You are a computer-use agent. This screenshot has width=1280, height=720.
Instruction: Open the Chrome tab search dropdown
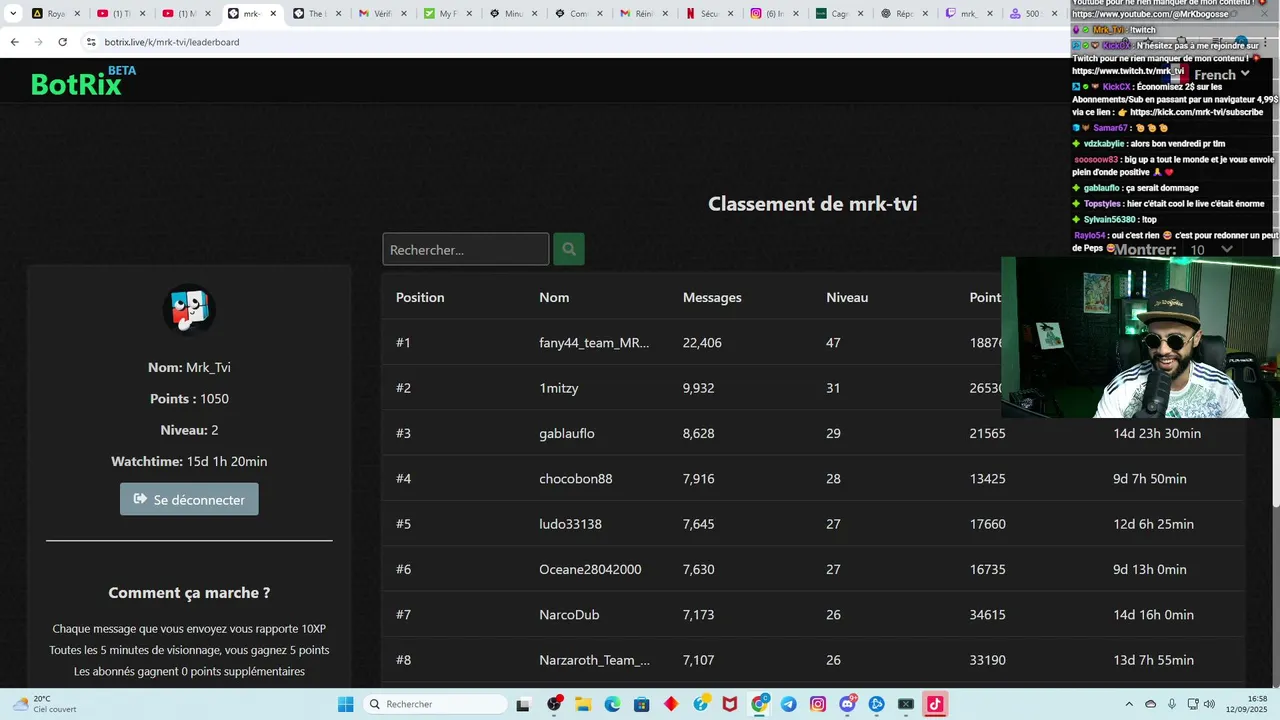click(13, 14)
